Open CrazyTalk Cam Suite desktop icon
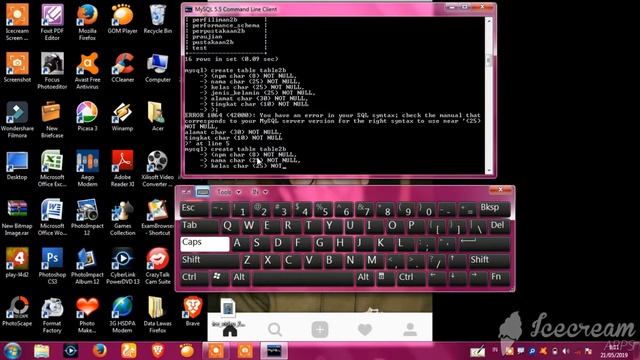Screen dimensions: 640x360 click(158, 266)
